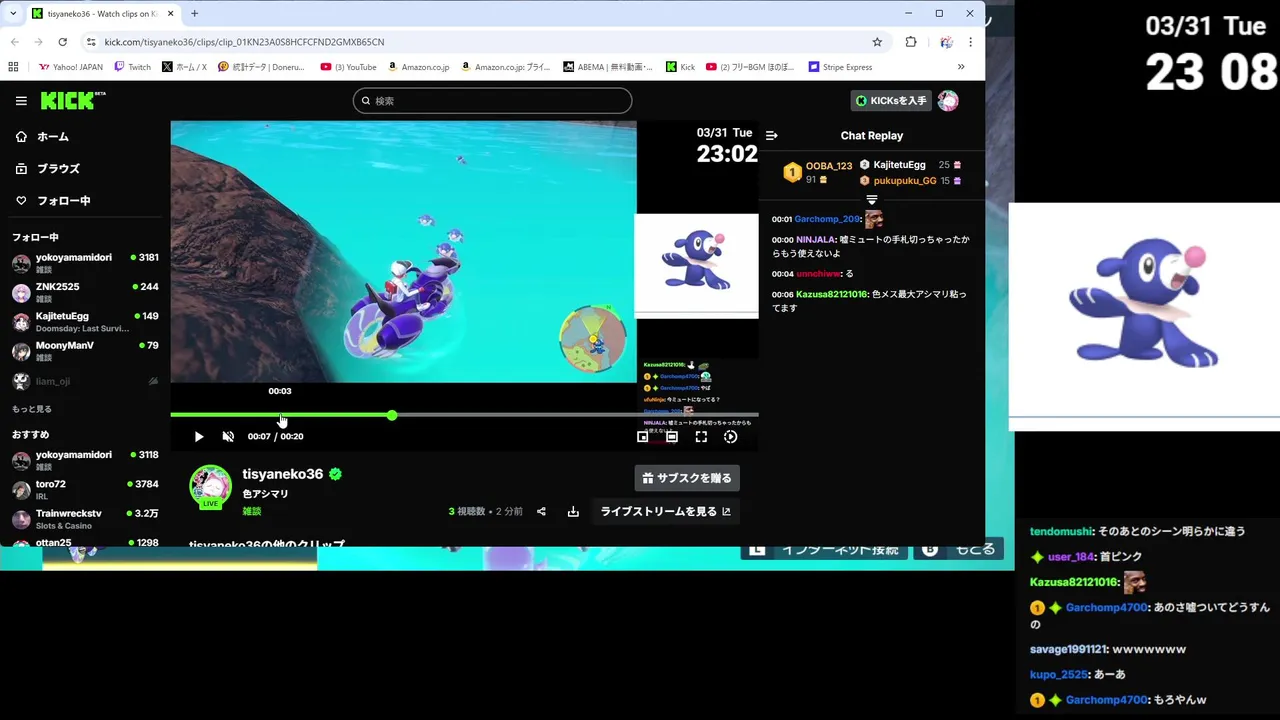Open the Kick hamburger sidebar menu

click(21, 101)
